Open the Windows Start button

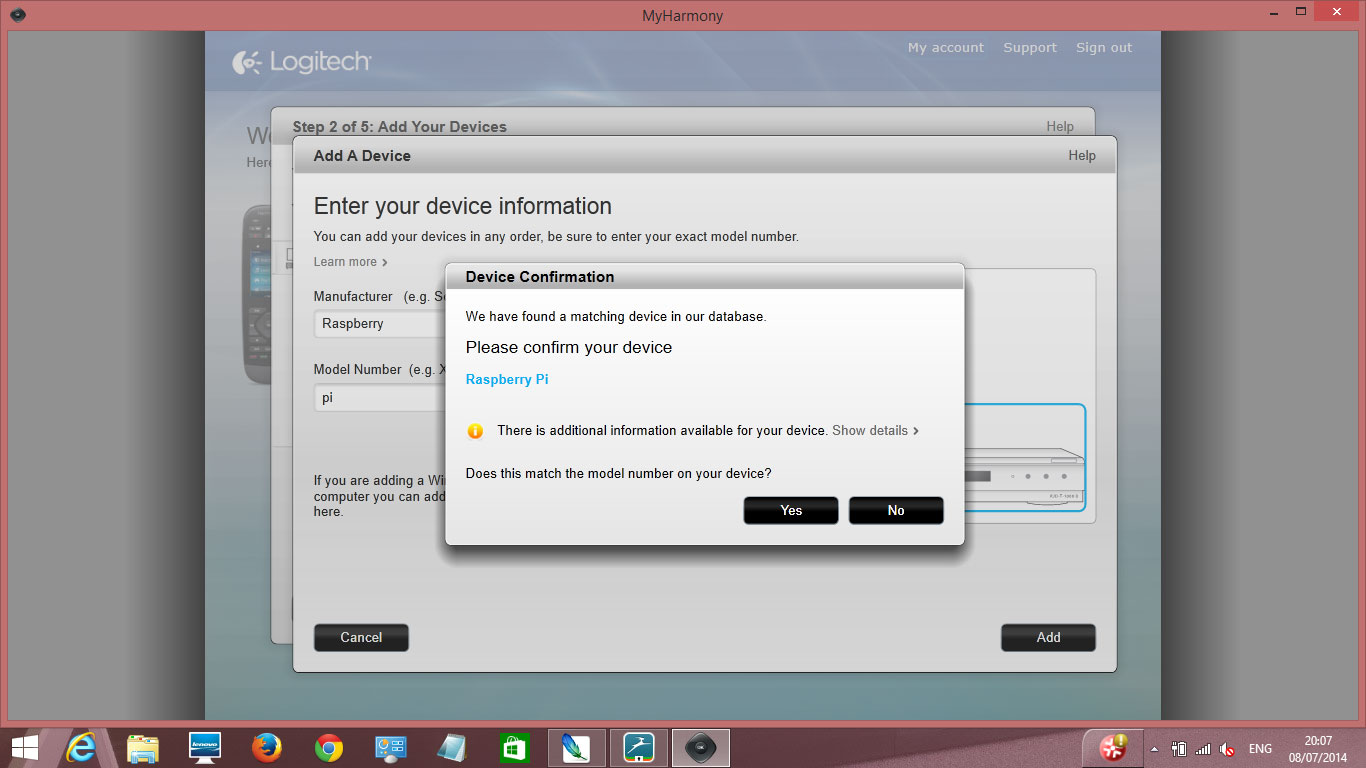(24, 747)
